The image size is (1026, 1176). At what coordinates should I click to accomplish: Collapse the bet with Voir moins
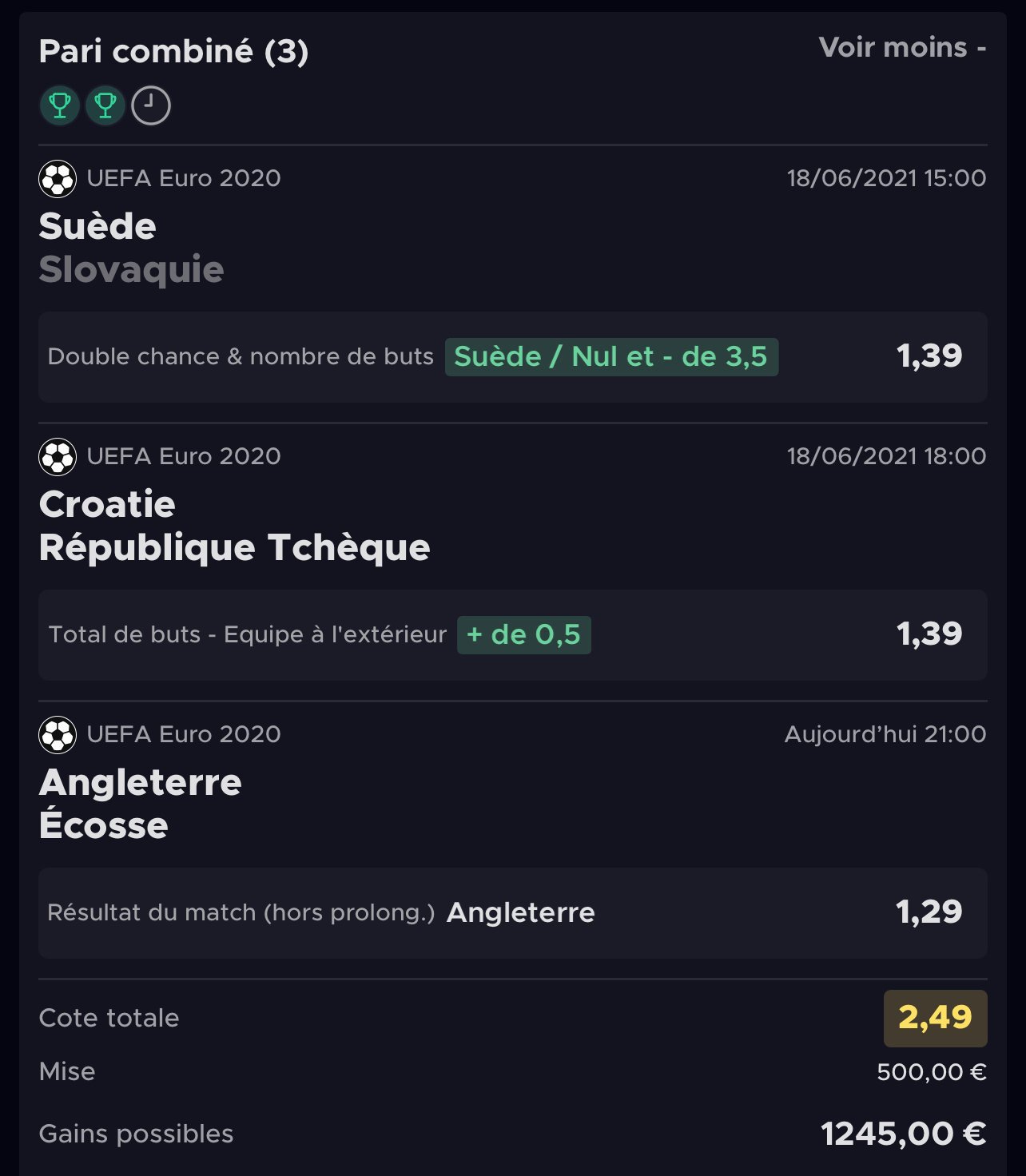[x=902, y=48]
